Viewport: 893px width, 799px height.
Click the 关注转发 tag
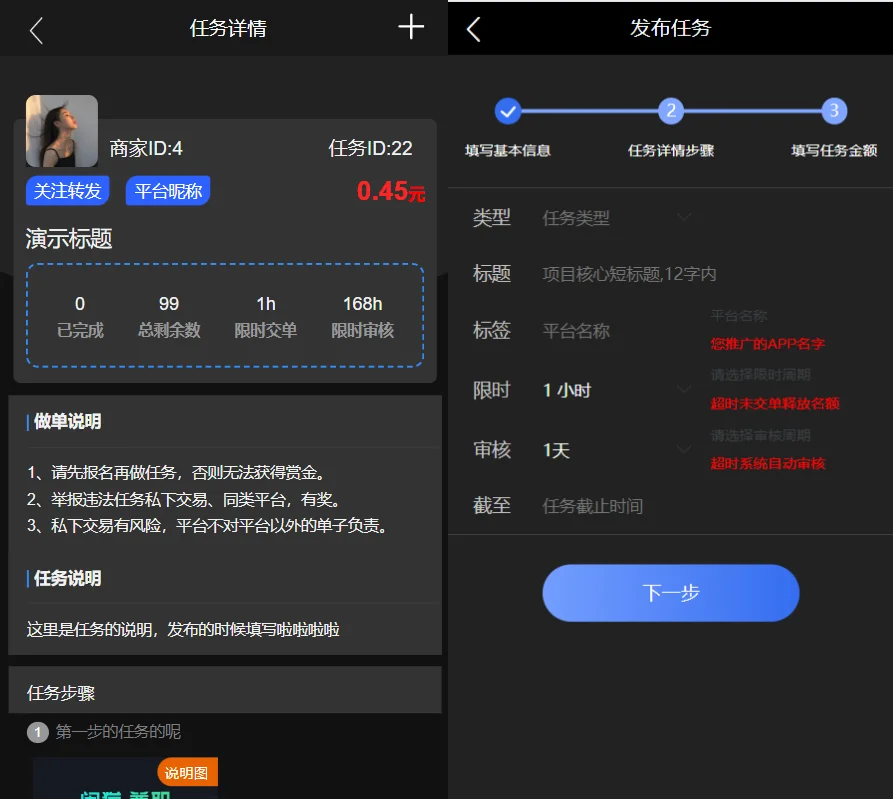(67, 191)
